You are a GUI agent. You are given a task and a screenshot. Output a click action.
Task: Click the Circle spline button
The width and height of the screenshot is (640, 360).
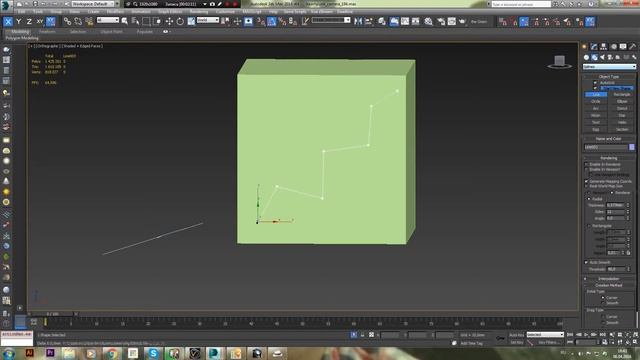596,101
